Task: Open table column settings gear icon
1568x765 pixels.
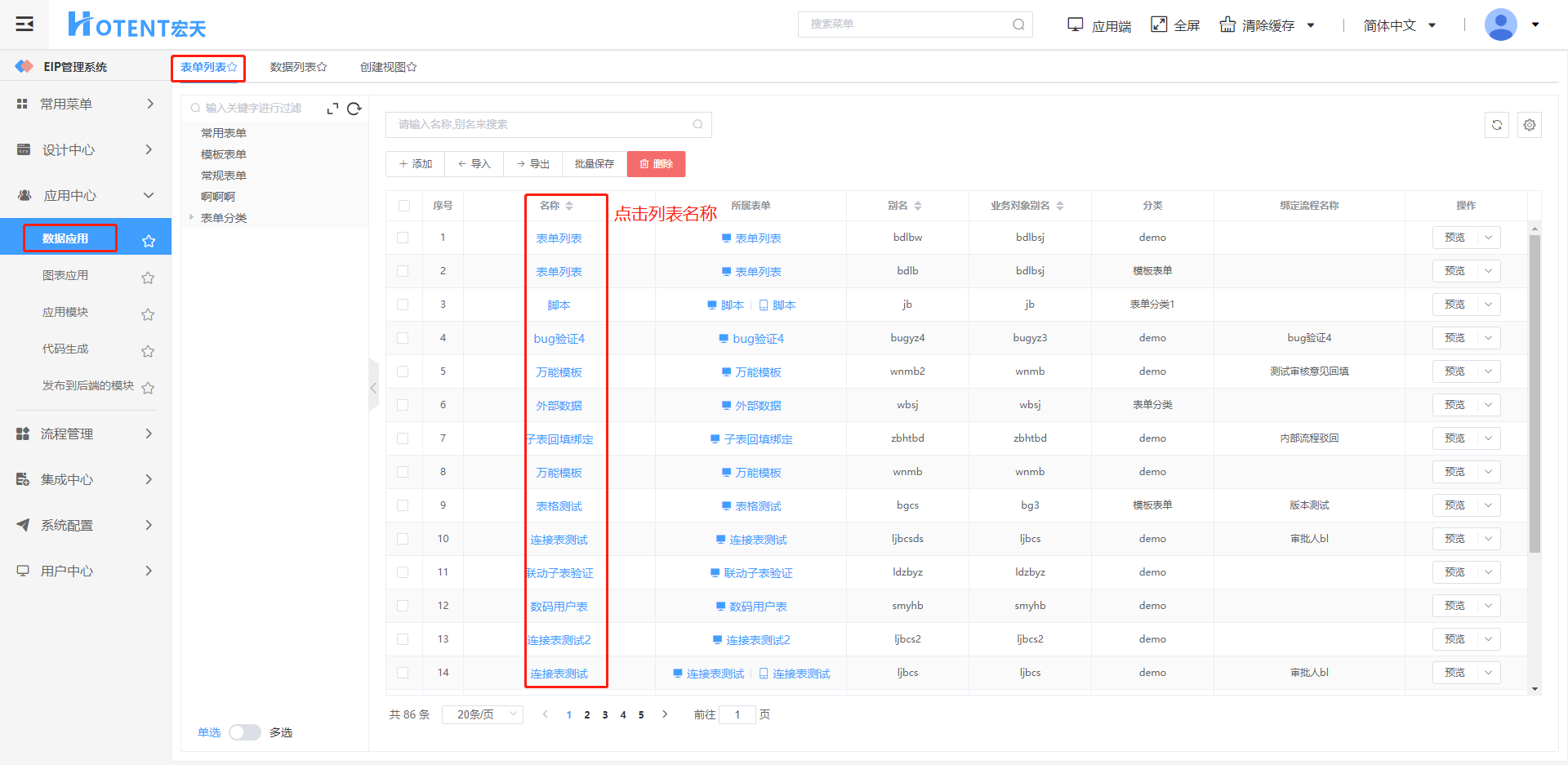Action: 1529,125
